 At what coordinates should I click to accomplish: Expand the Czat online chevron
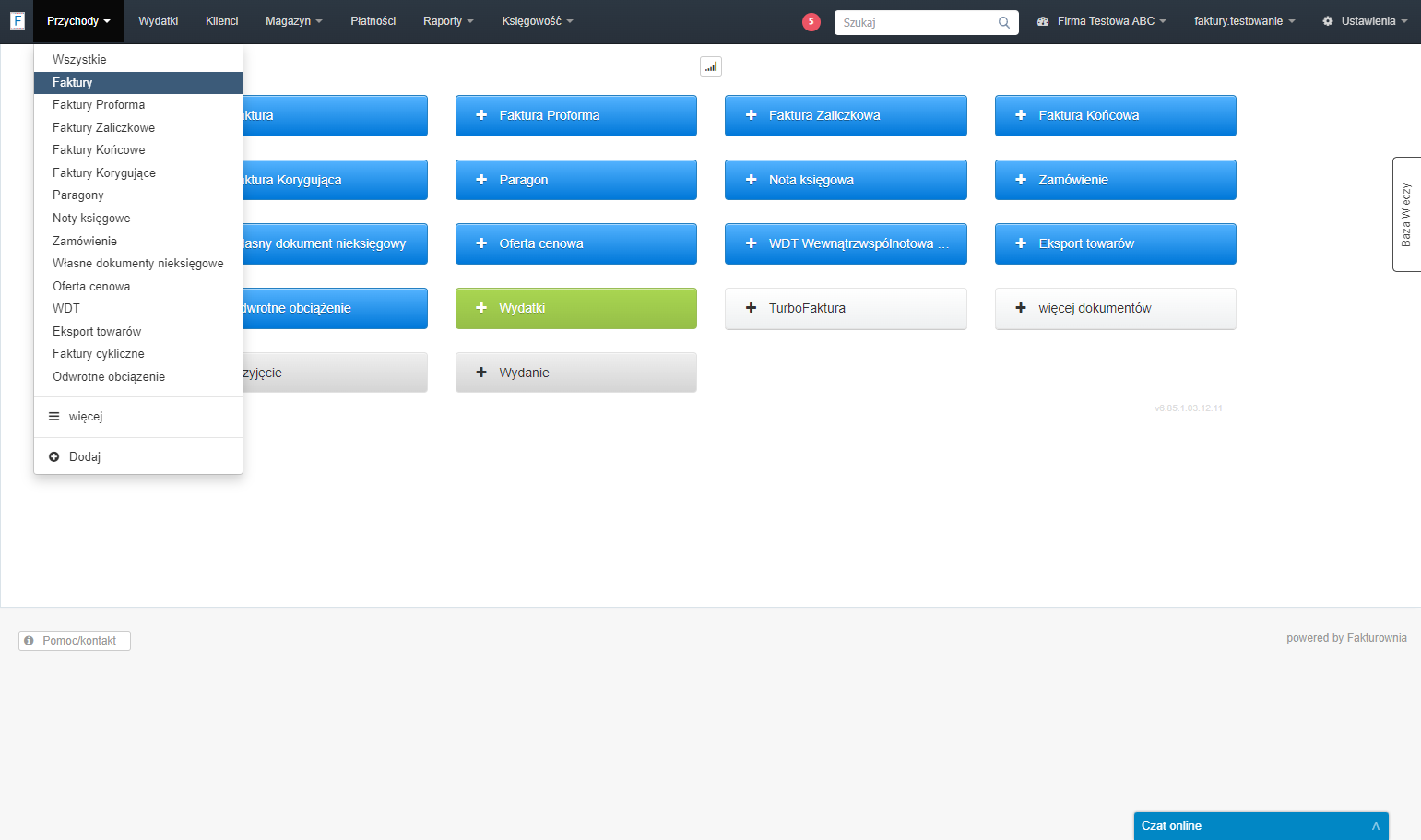(1376, 826)
